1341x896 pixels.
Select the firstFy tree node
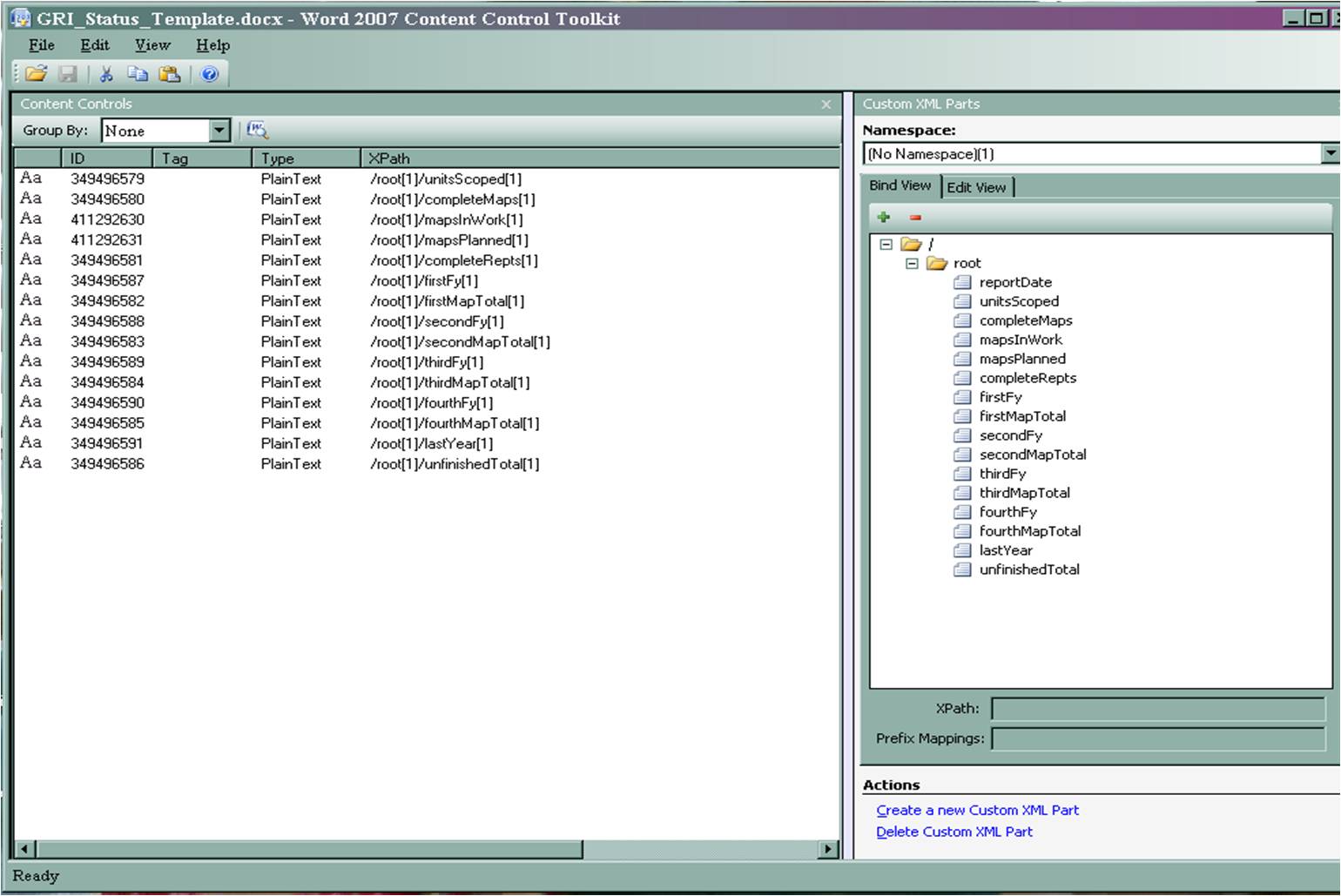tap(1001, 397)
